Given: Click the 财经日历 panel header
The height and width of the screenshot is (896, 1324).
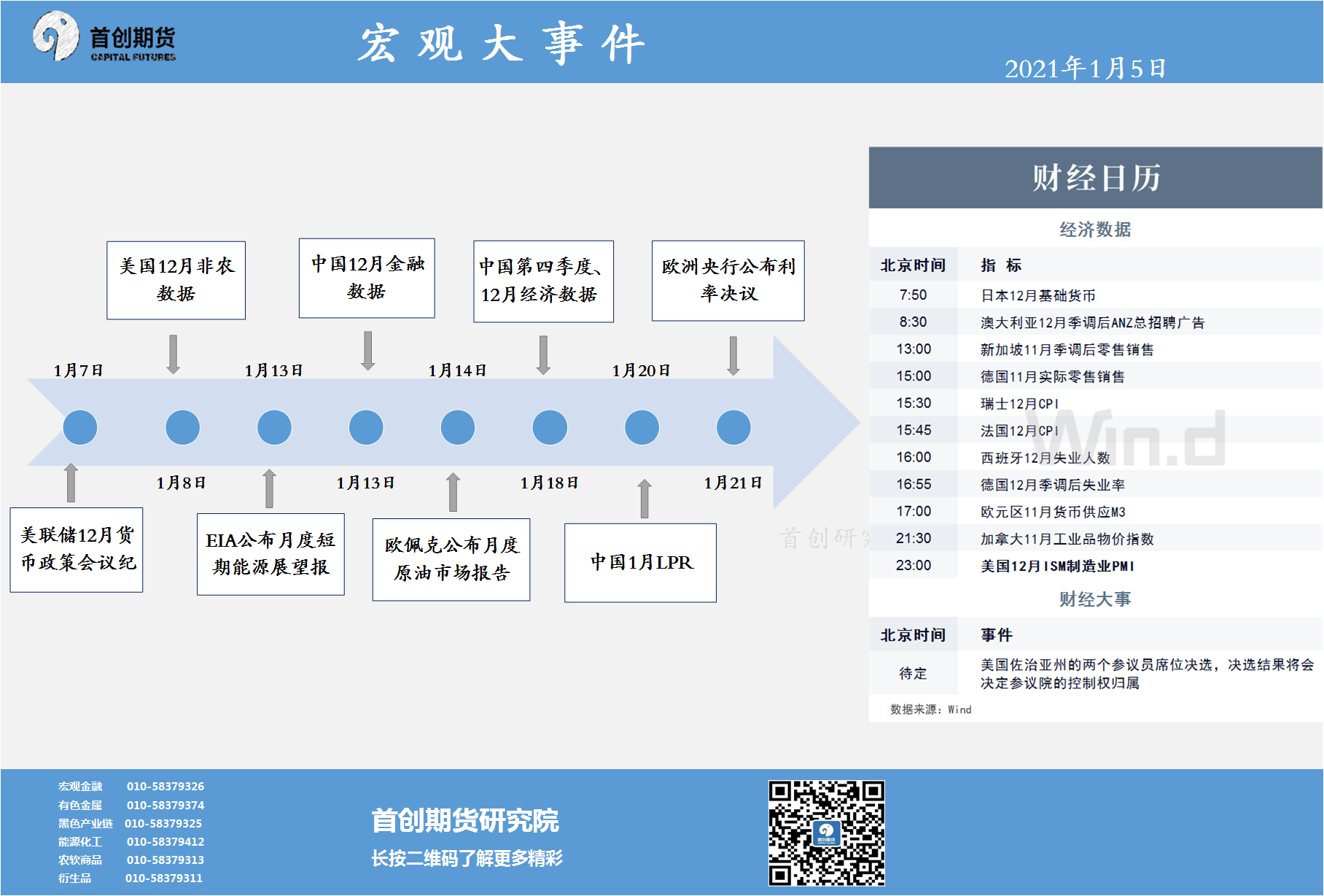Looking at the screenshot, I should [1095, 177].
